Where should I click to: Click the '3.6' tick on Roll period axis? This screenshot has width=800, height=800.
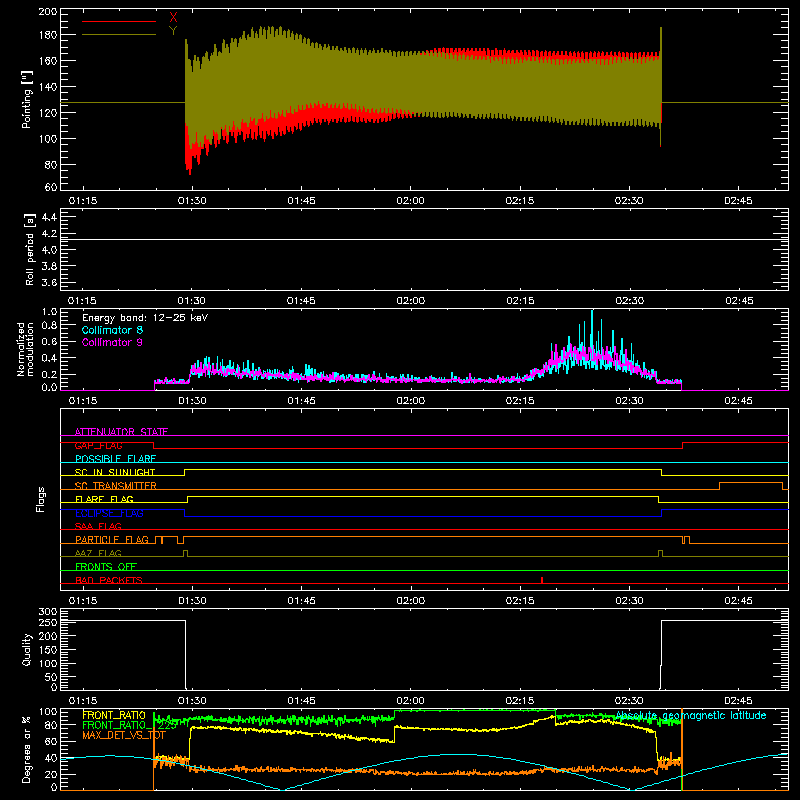coord(49,282)
